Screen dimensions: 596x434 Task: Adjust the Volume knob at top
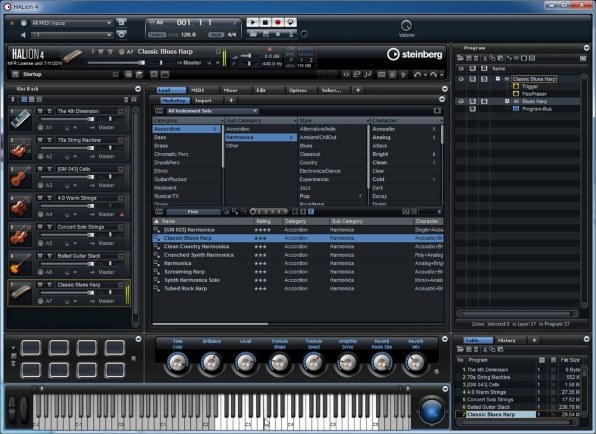[406, 26]
